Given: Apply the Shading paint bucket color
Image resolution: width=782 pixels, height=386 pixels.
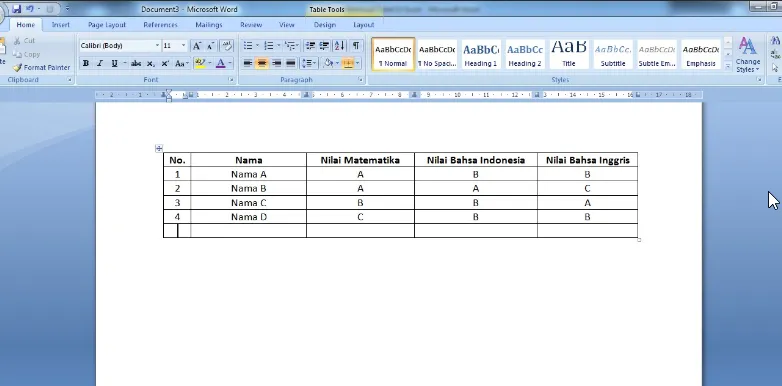Looking at the screenshot, I should [x=328, y=63].
